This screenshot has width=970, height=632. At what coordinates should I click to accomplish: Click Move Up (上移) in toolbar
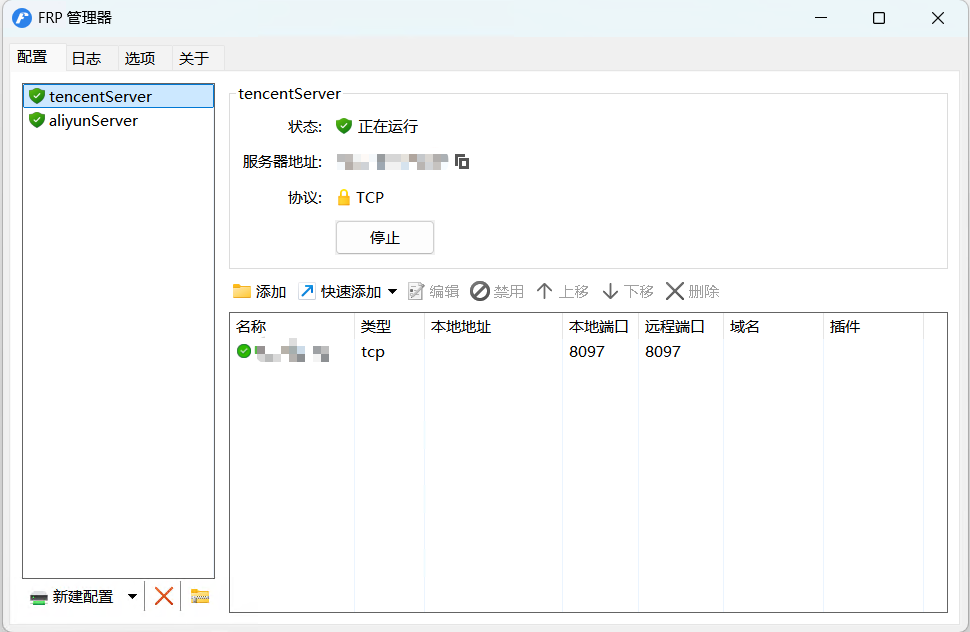click(x=562, y=291)
